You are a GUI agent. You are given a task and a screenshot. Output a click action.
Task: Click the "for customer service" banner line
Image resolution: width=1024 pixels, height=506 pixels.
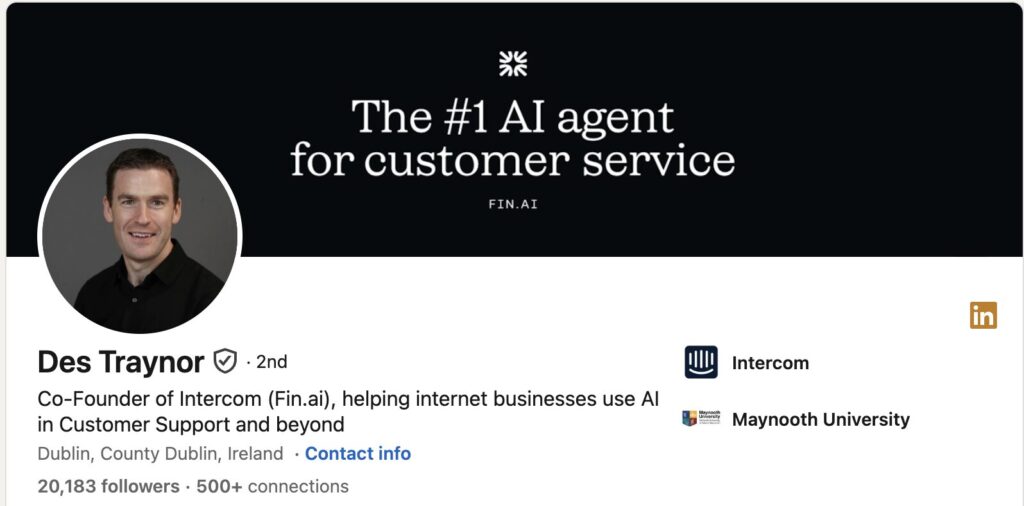click(512, 160)
